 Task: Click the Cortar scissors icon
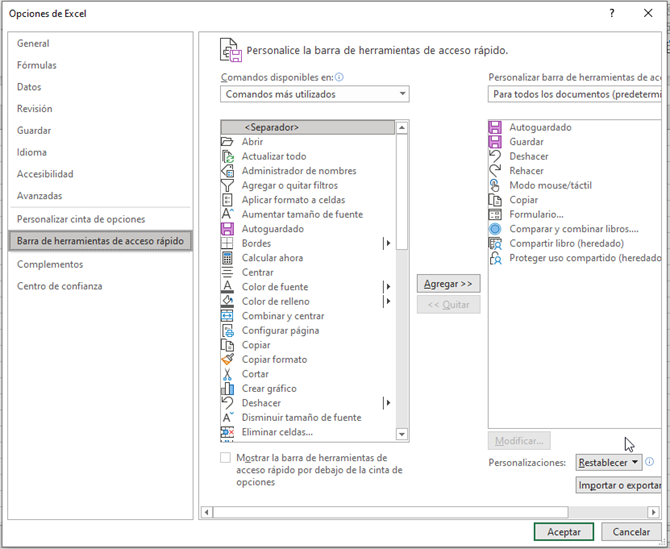pyautogui.click(x=227, y=374)
